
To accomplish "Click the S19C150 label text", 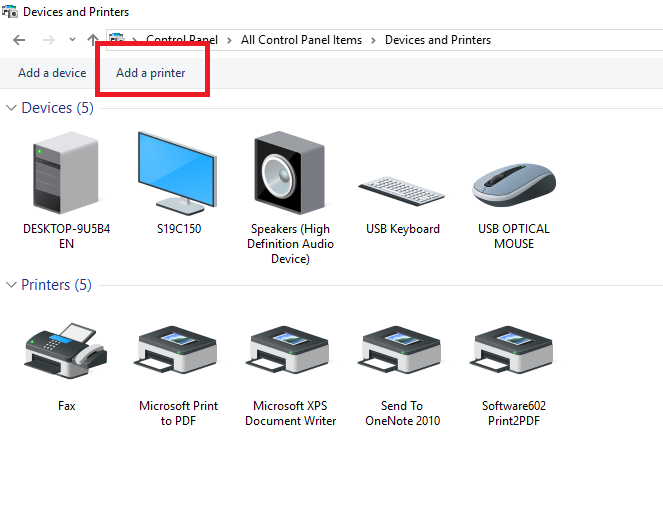I will pos(179,229).
